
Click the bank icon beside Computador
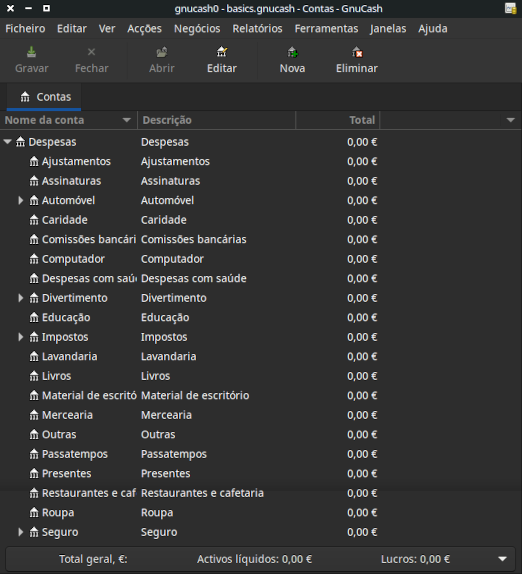[x=34, y=259]
